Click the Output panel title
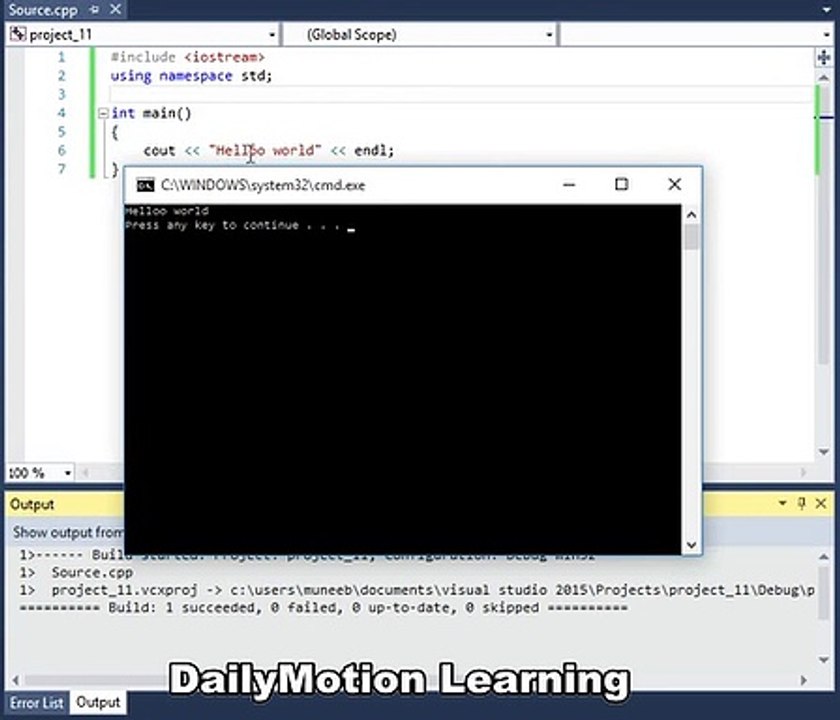Viewport: 840px width, 720px height. [x=32, y=504]
